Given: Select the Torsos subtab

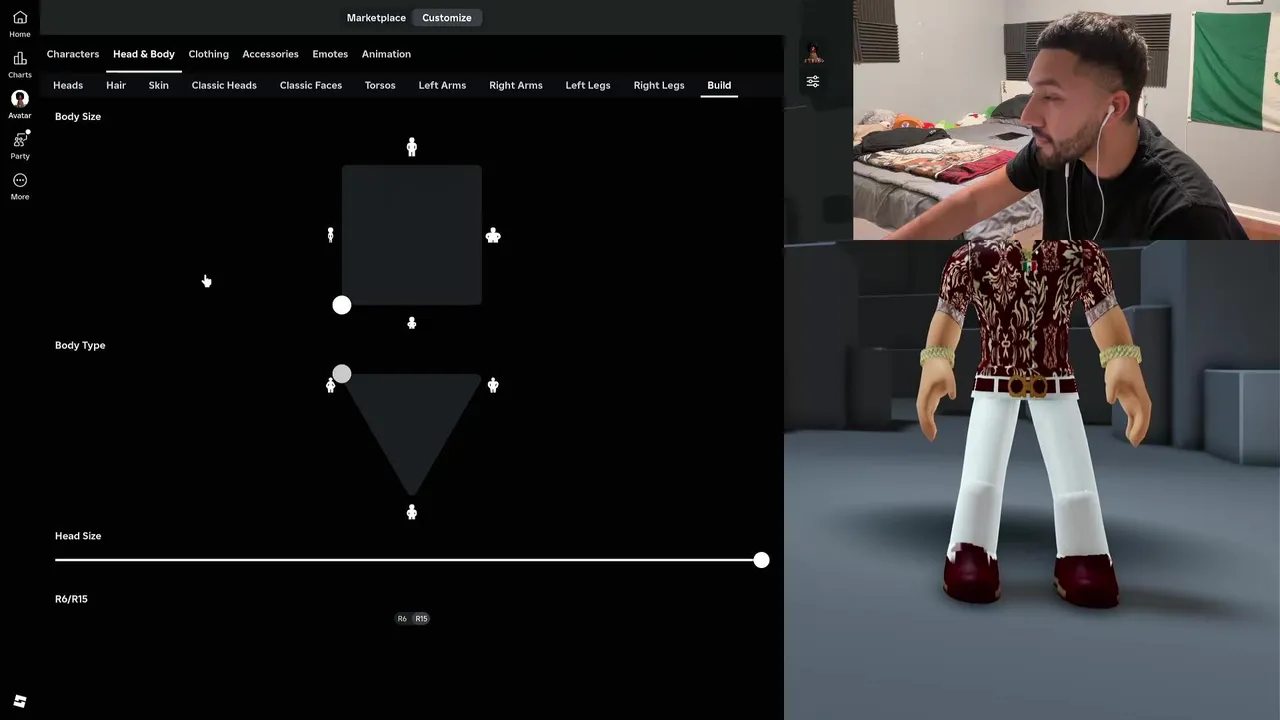Looking at the screenshot, I should tap(380, 85).
